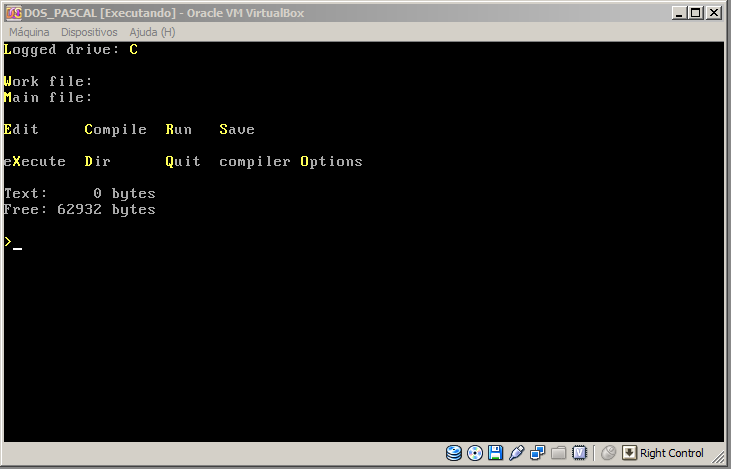731x471 pixels.
Task: Open the Dispositivos menu
Action: pos(89,32)
